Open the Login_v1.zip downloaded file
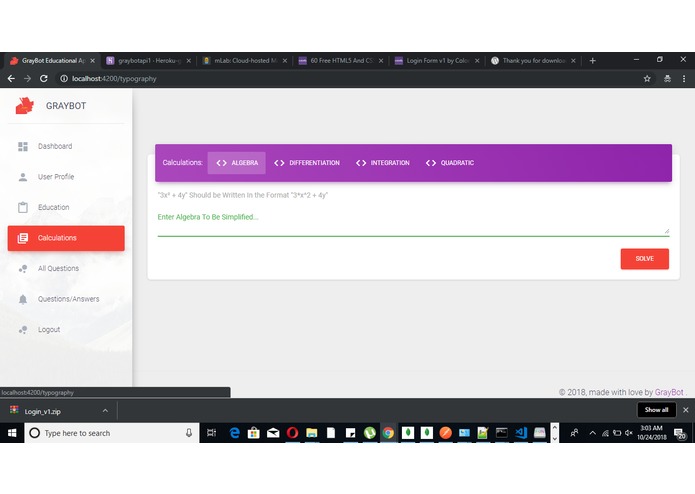The width and height of the screenshot is (695, 494). click(43, 412)
